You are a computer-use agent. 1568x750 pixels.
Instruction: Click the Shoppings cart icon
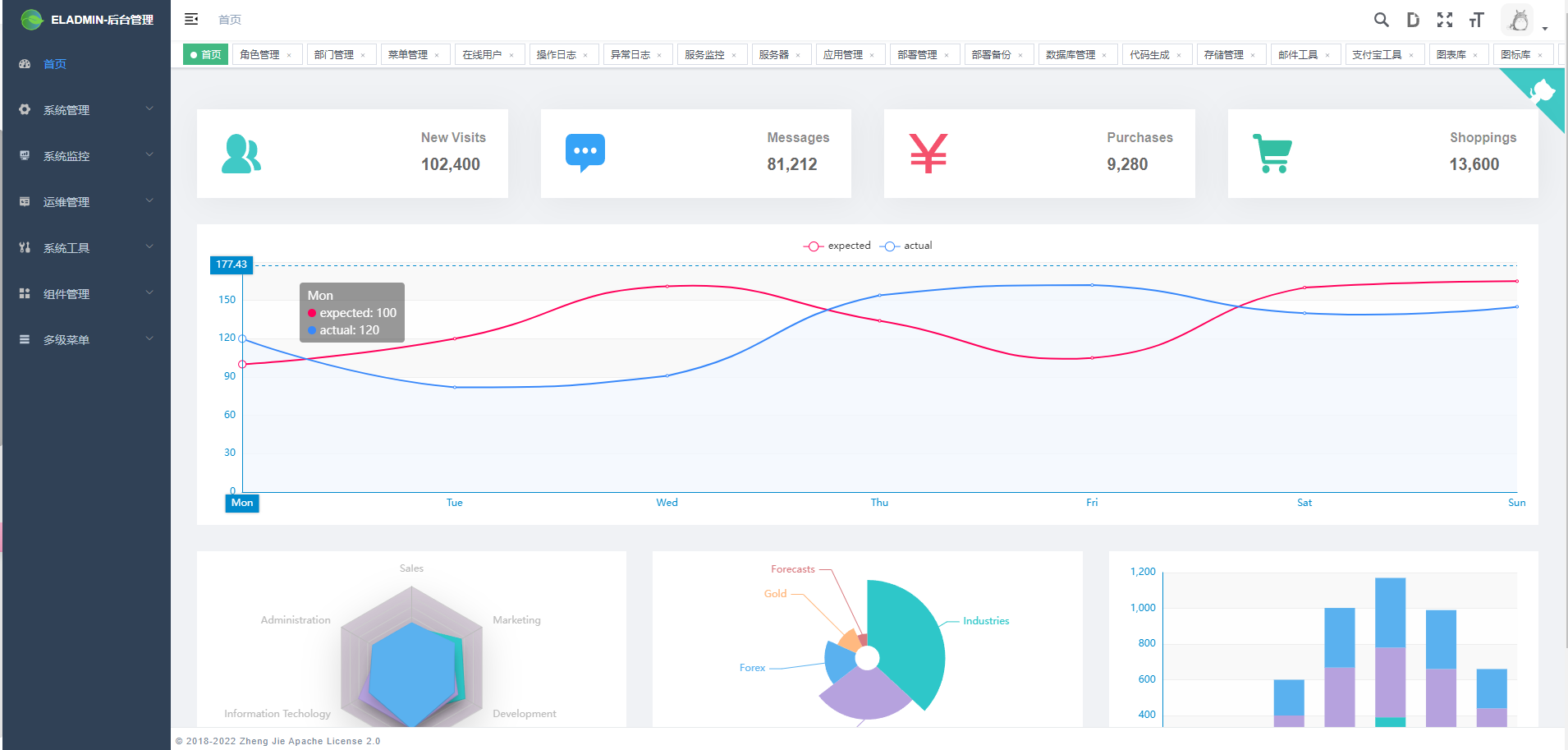(x=1272, y=154)
